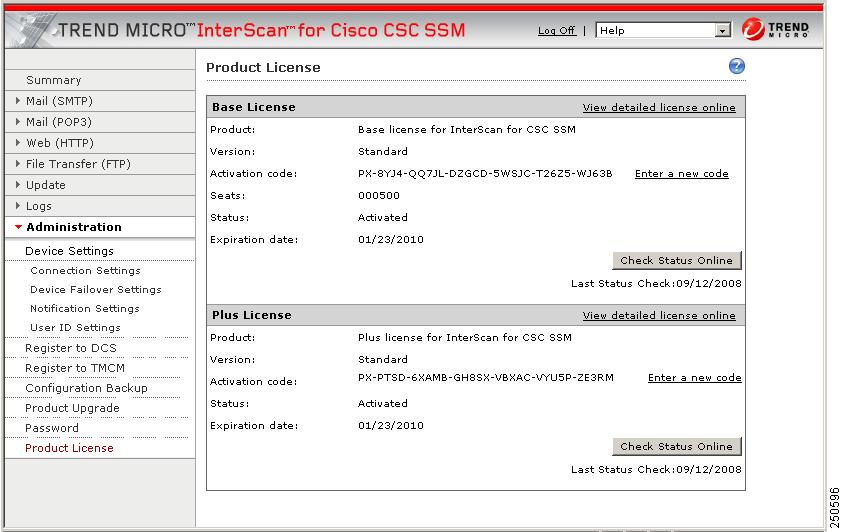Open Mail (SMTP) section

(60, 101)
